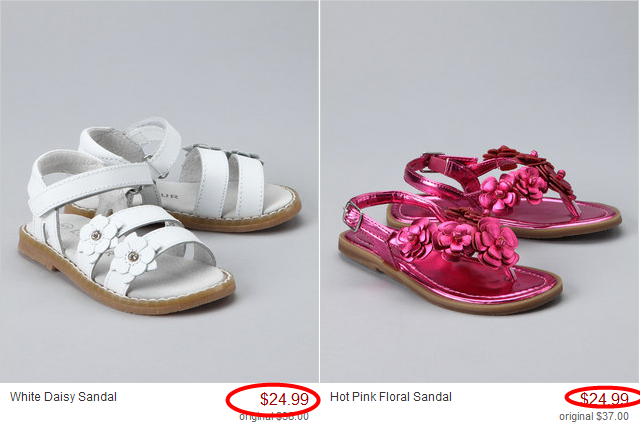Click the White Daisy Sandal title link
640x436 pixels.
63,397
